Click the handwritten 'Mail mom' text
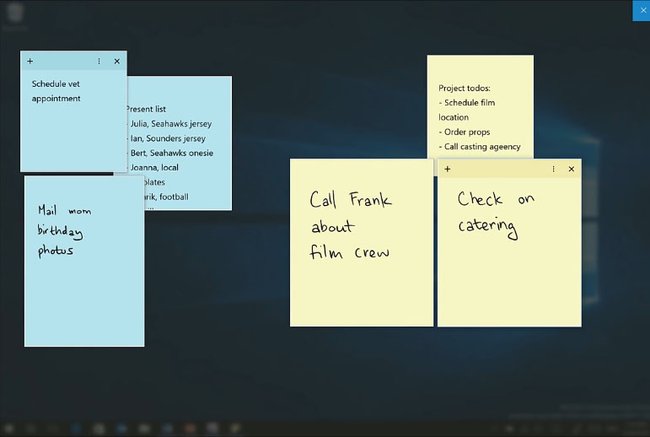650x437 pixels. click(x=64, y=210)
